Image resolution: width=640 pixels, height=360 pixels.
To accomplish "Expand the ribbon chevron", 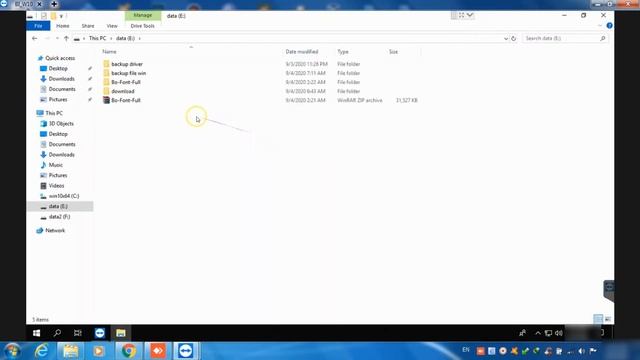I will coord(600,26).
